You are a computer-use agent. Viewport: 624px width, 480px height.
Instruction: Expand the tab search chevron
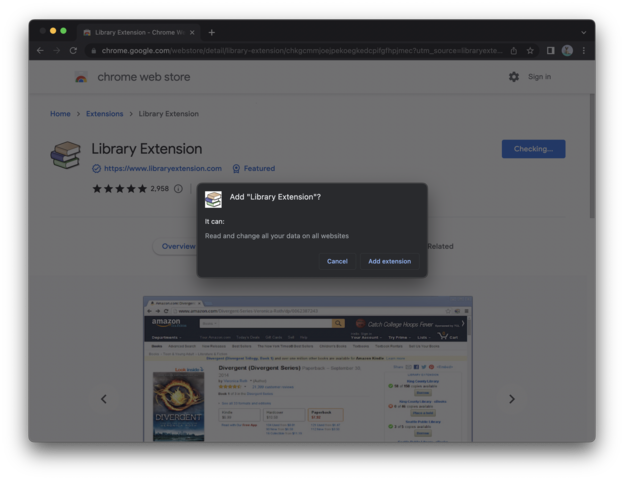click(583, 33)
